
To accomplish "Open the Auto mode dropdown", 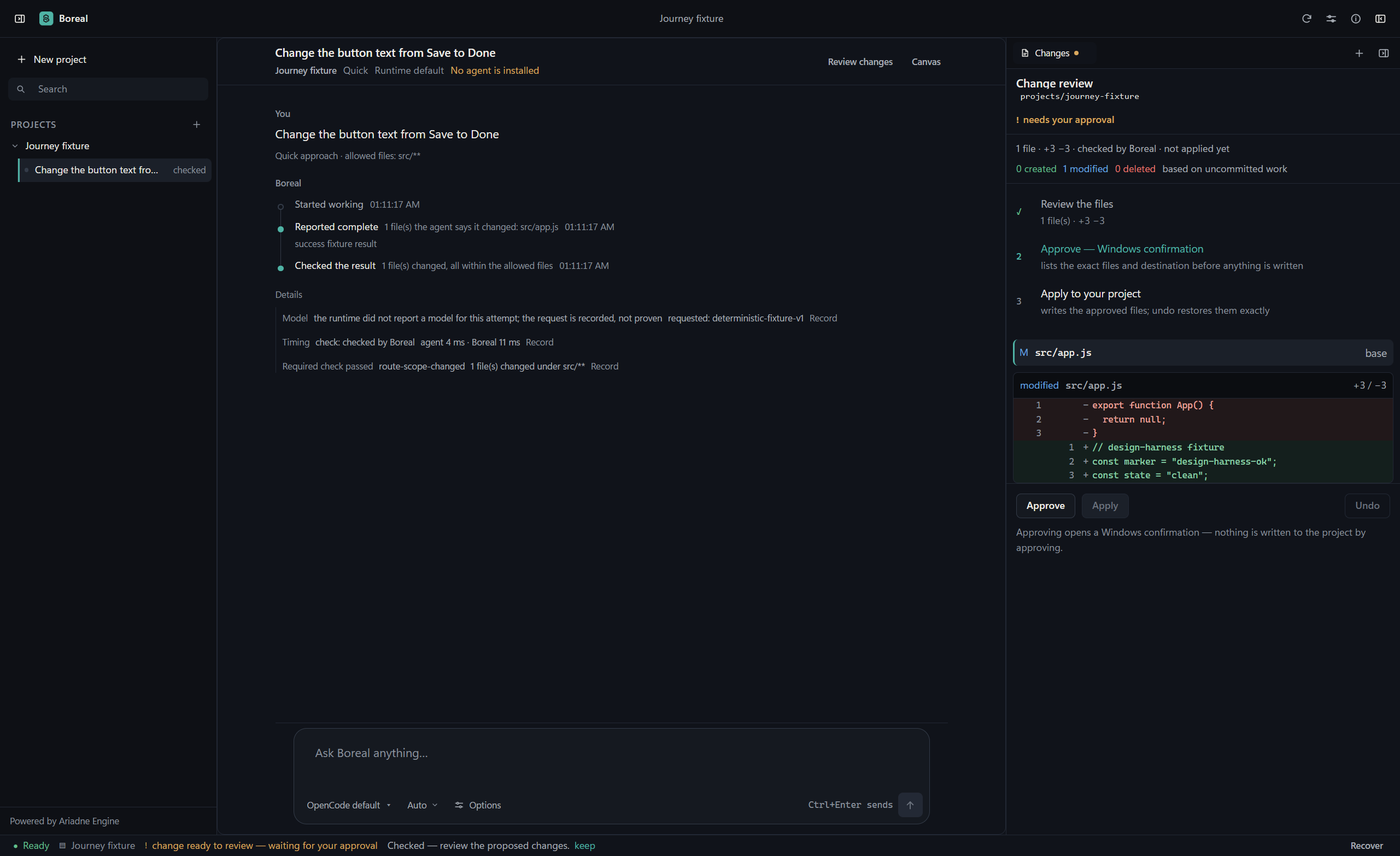I will [422, 805].
